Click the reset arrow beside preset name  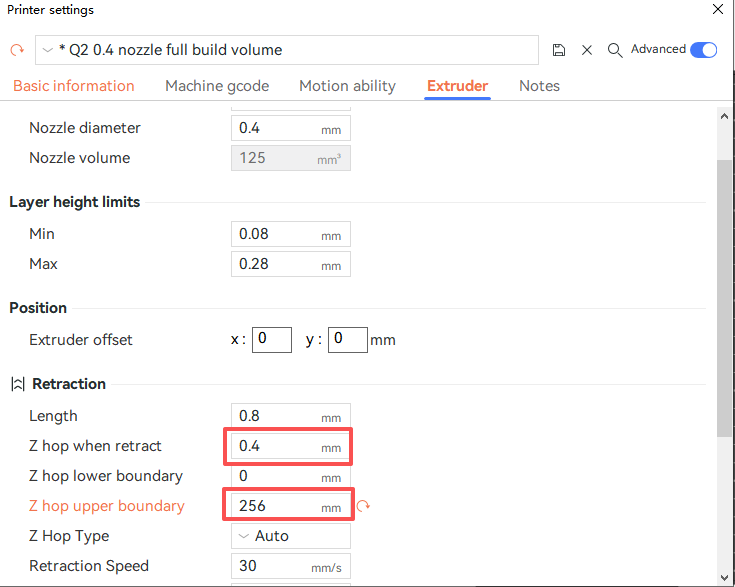click(16, 50)
